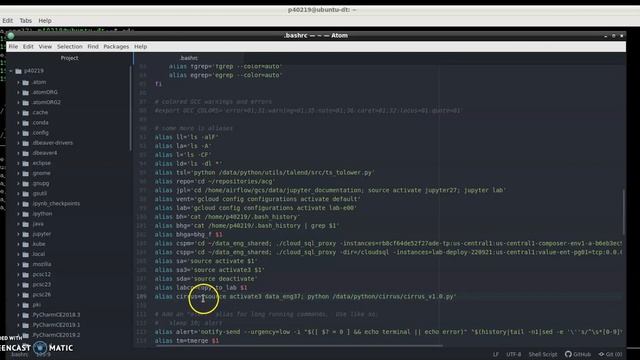This screenshot has height=360, width=640.
Task: Open the Help menu in terminal window
Action: [45, 20]
